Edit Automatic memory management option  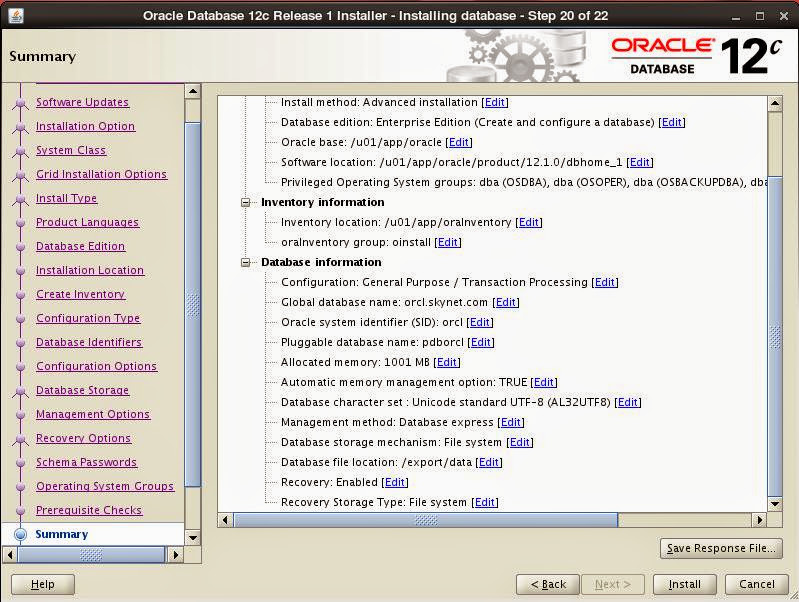tap(543, 382)
